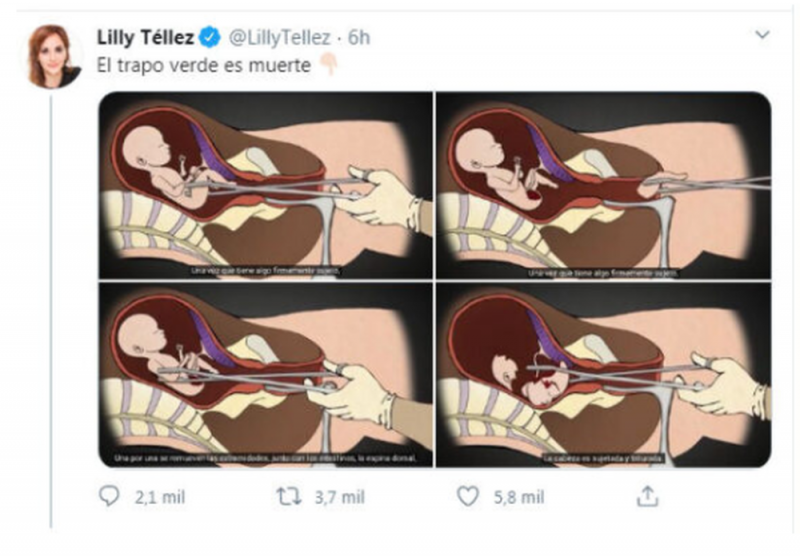Open the top-left tweet image
Image resolution: width=800 pixels, height=556 pixels.
click(266, 185)
